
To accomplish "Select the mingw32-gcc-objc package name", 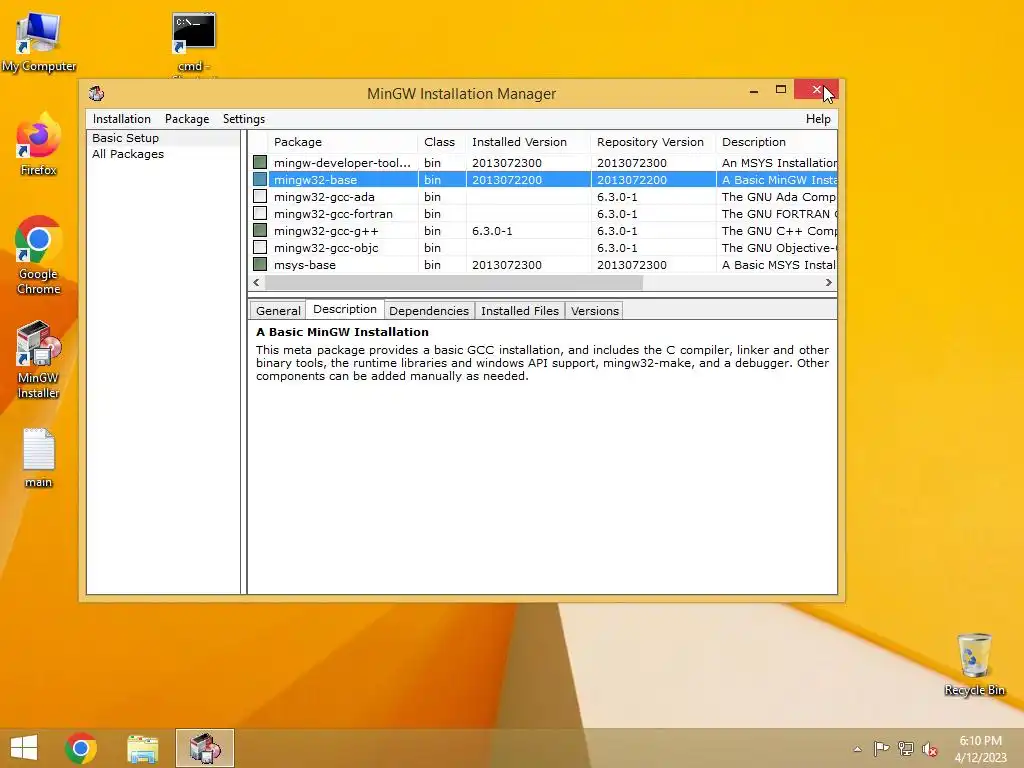I will tap(326, 248).
